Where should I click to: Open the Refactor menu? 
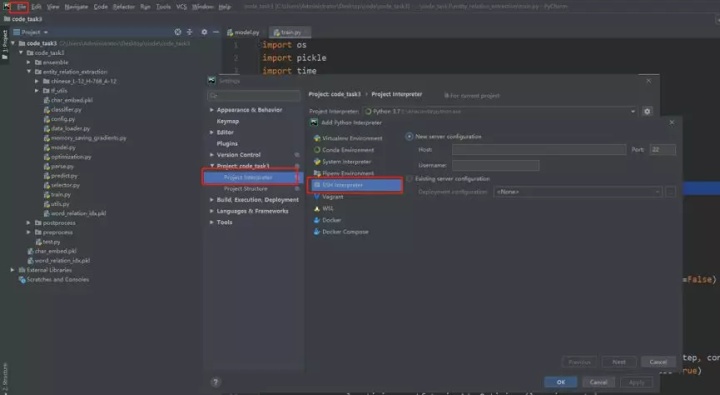tap(124, 7)
